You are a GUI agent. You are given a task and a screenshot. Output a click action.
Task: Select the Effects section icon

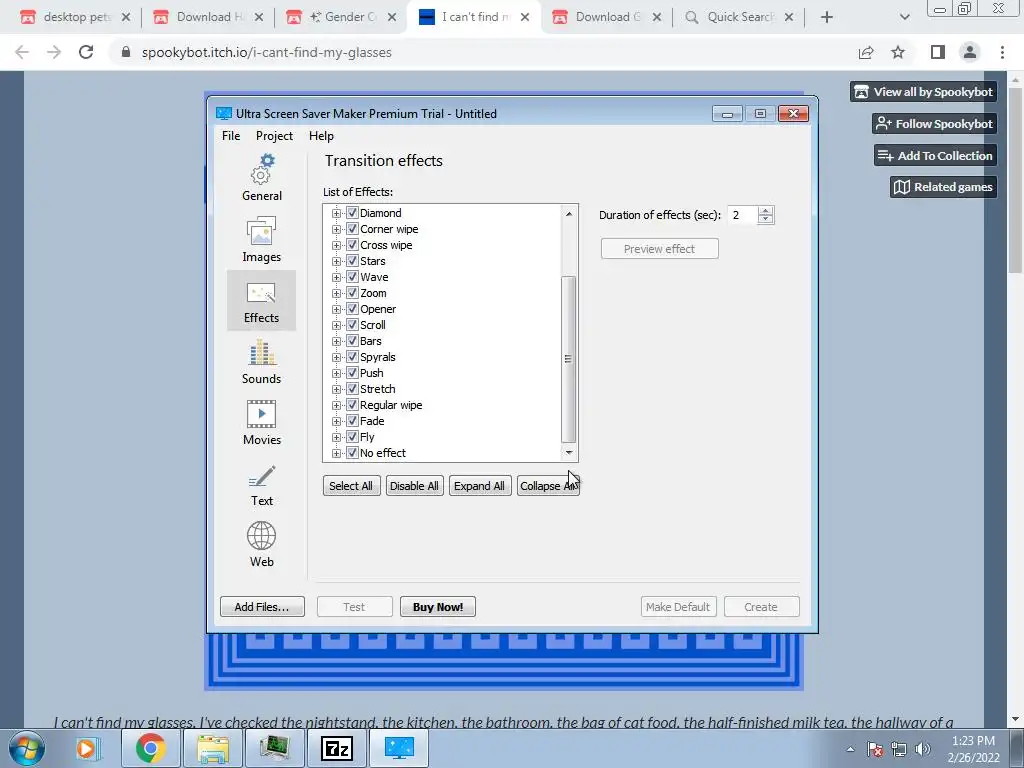pos(261,300)
